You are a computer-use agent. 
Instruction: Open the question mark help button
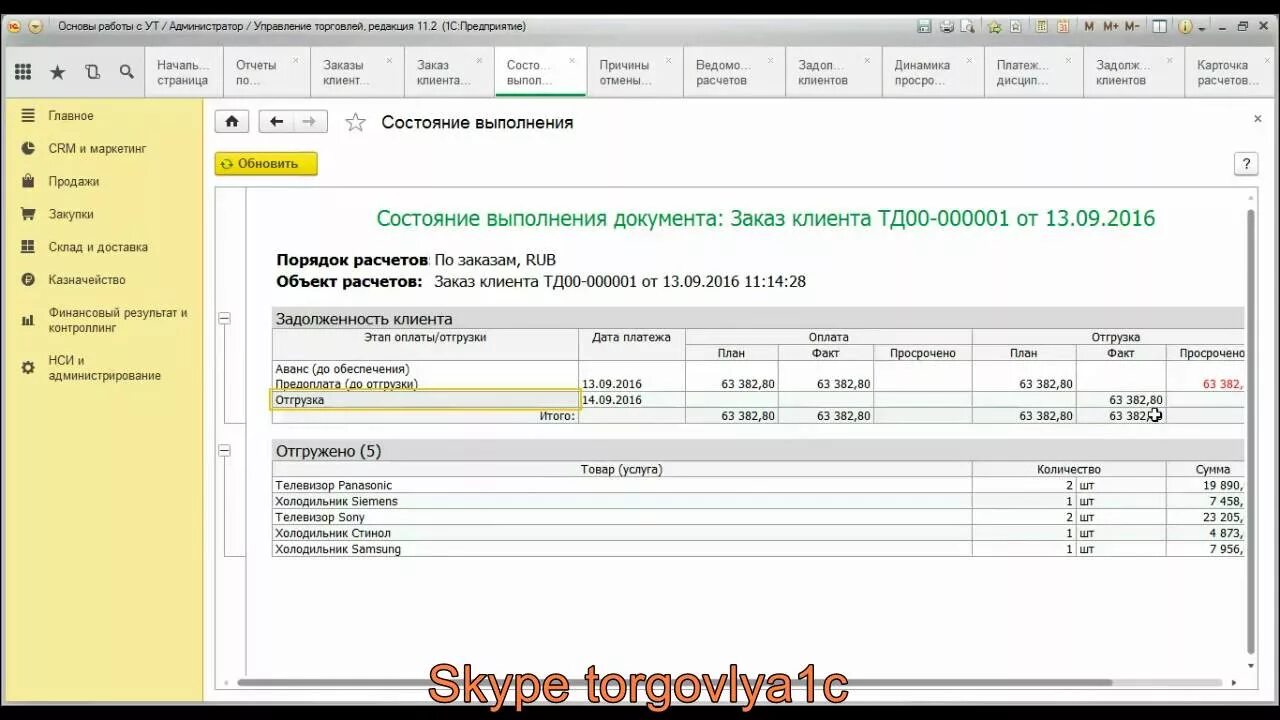pyautogui.click(x=1246, y=164)
